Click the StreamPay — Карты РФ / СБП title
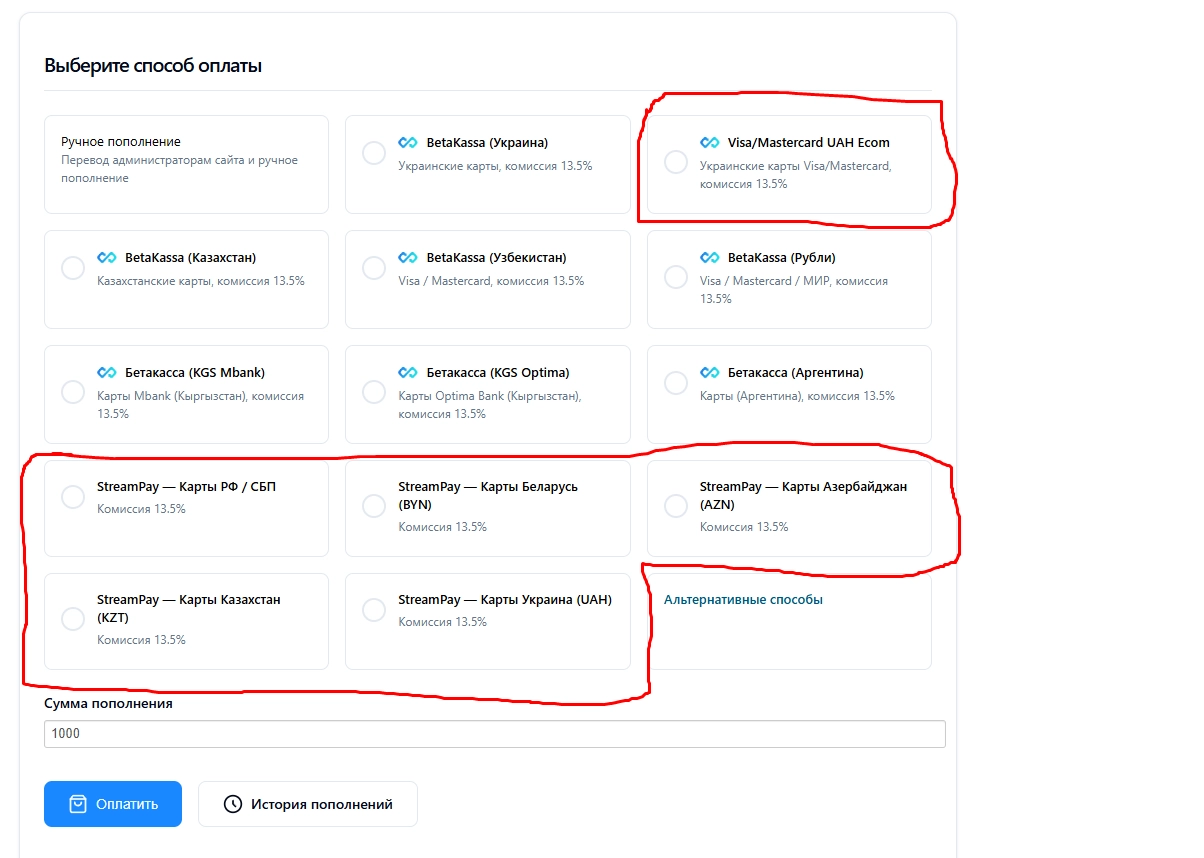1204x858 pixels. 186,487
